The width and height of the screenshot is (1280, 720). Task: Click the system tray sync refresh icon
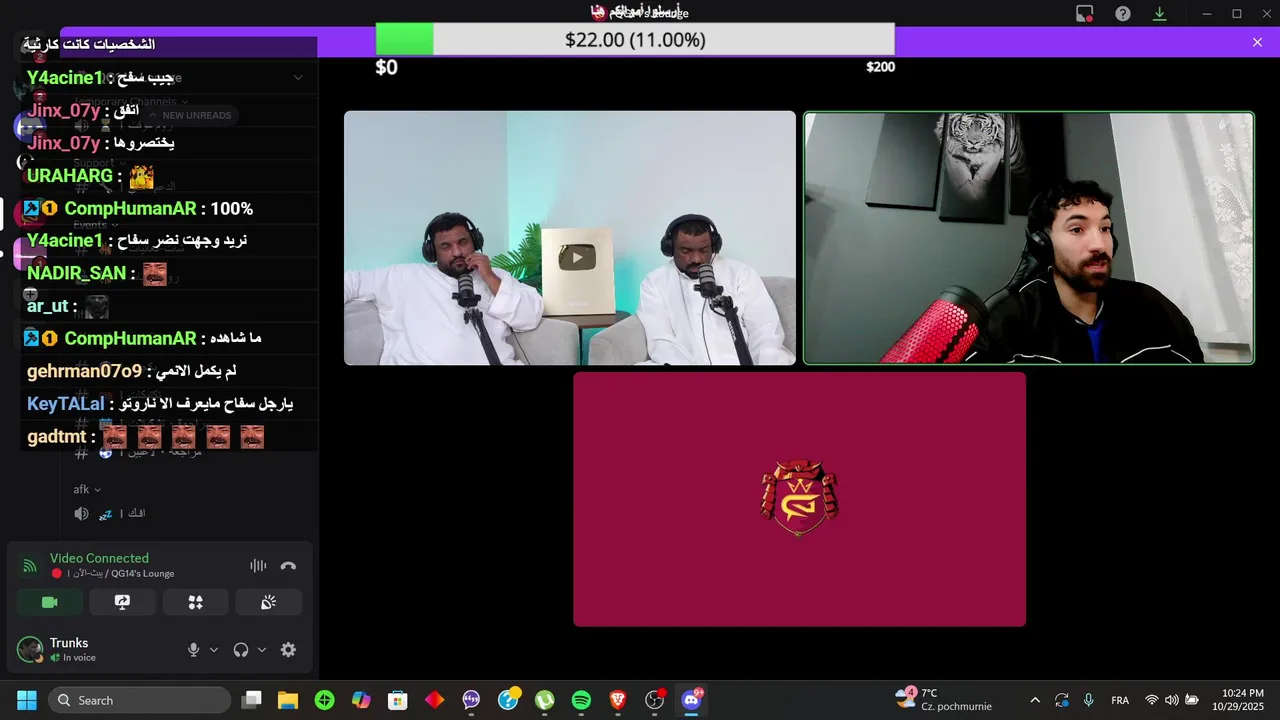click(1062, 700)
